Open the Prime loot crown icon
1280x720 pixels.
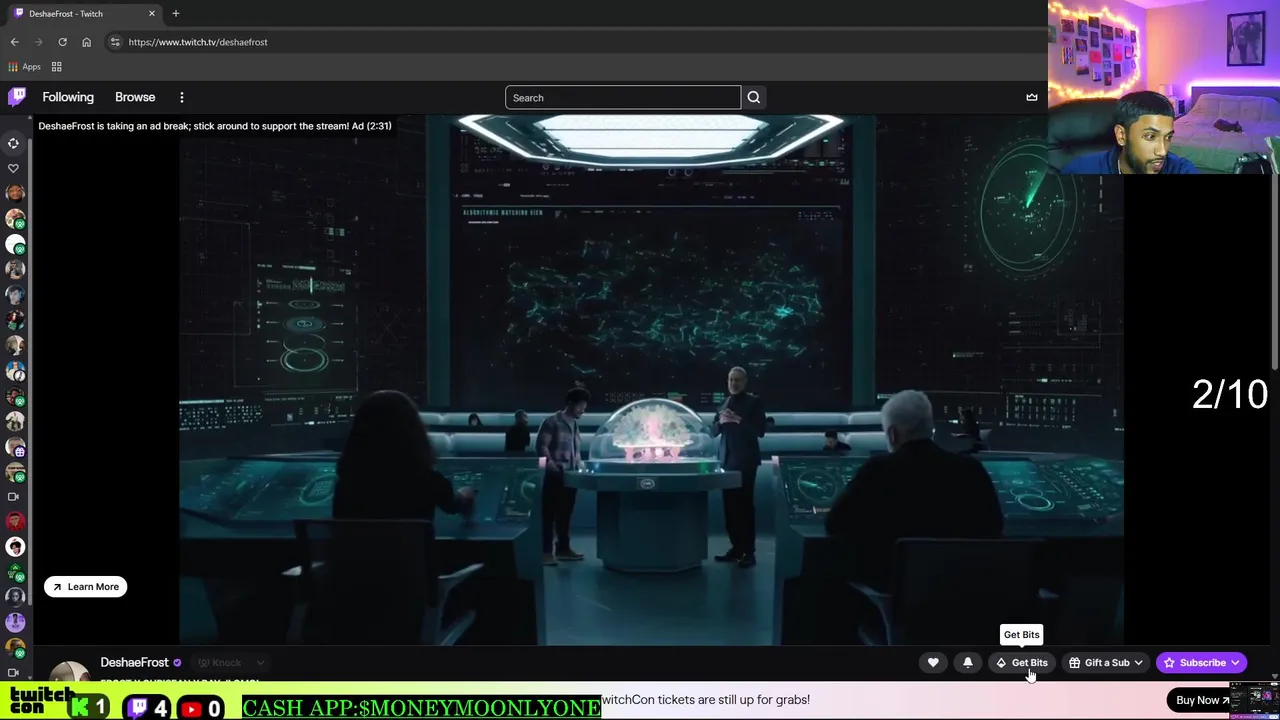[x=1032, y=97]
